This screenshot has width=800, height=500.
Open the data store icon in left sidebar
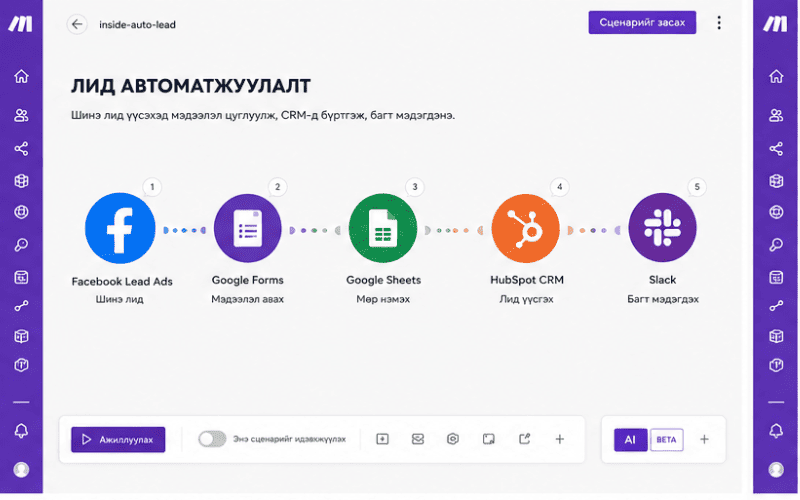21,277
